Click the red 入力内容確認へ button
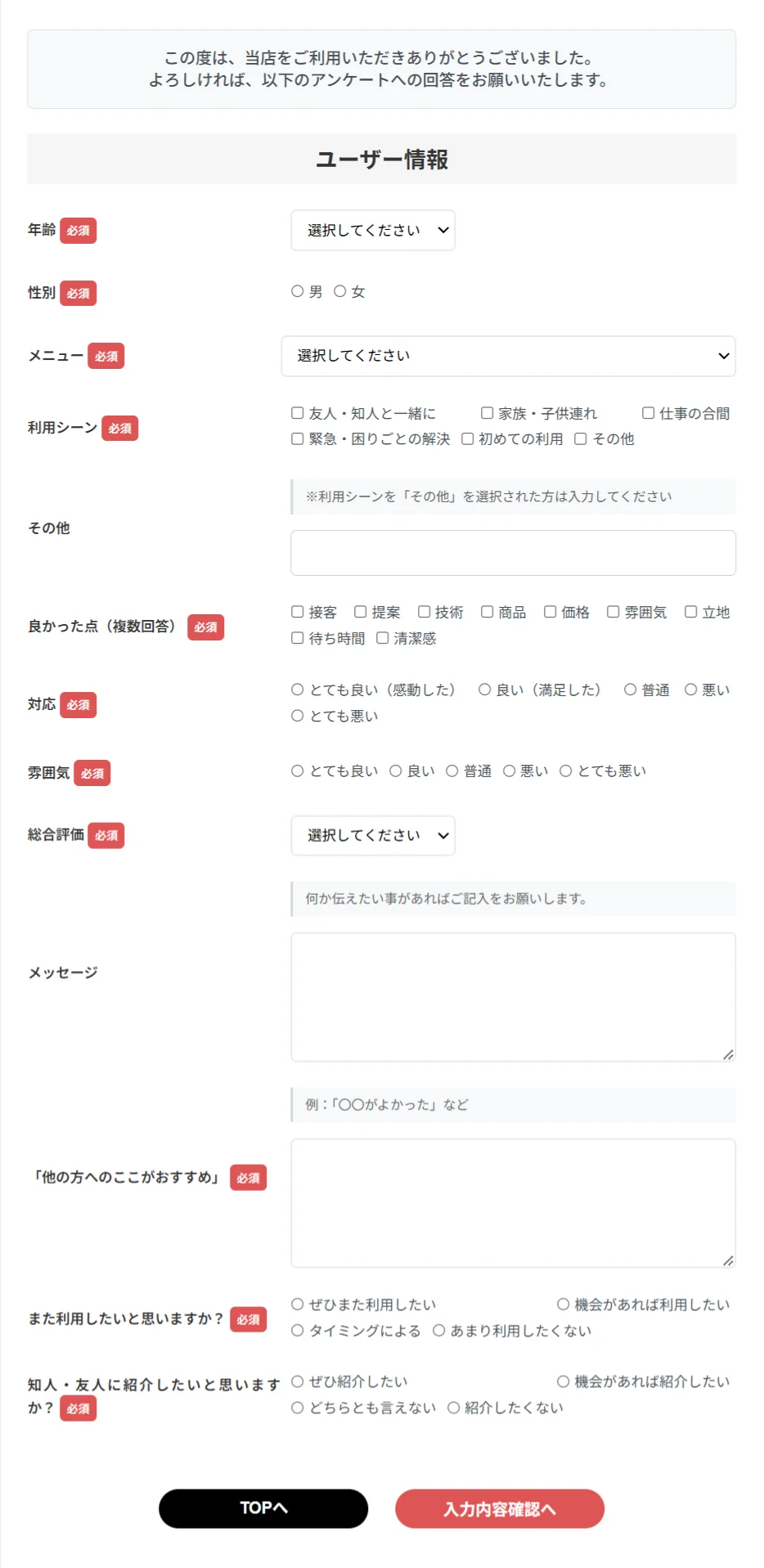This screenshot has width=764, height=1568. click(500, 1508)
